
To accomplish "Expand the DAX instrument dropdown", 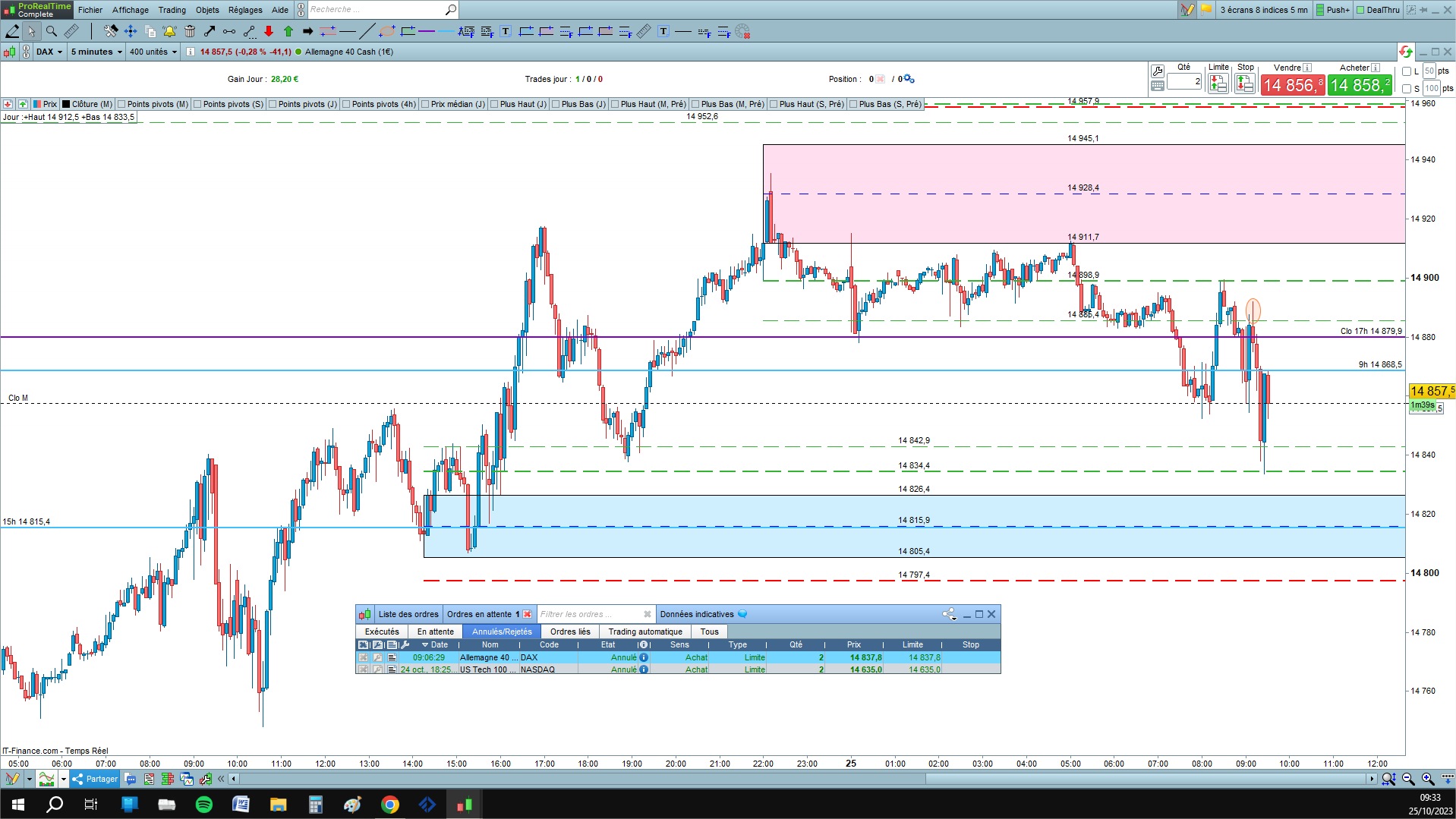I will click(49, 52).
